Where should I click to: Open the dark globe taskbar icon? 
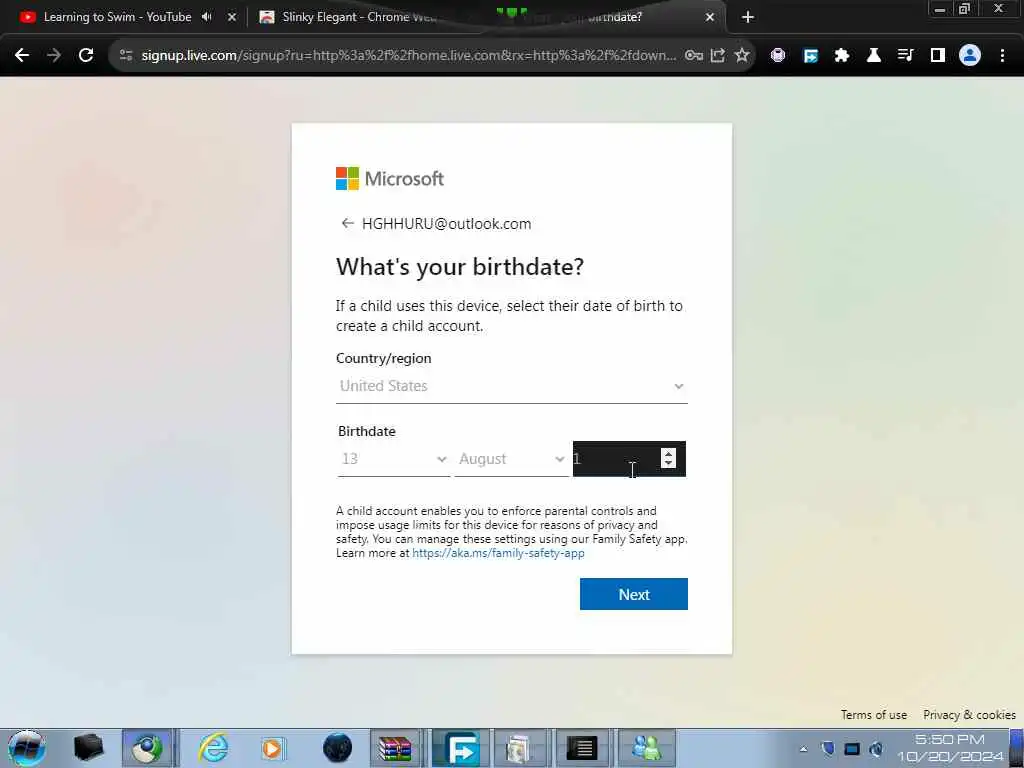[x=338, y=748]
